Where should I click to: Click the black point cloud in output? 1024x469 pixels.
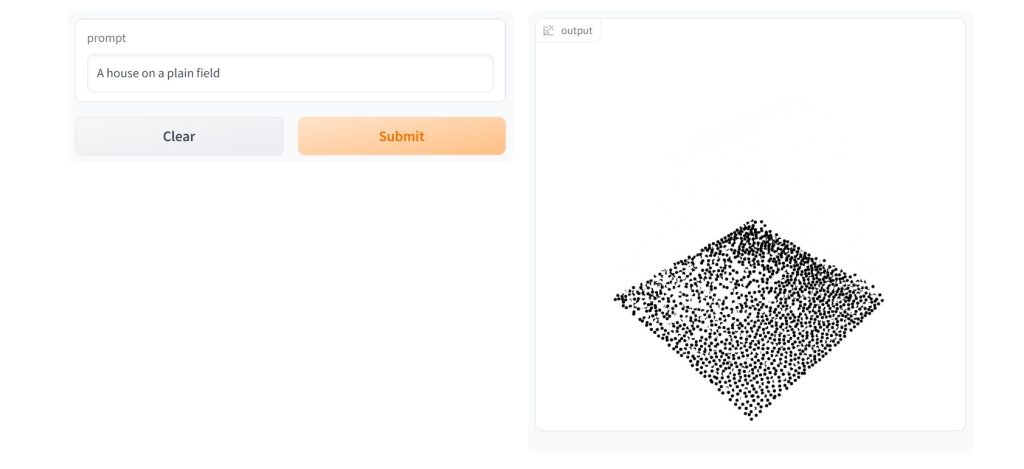(x=748, y=320)
